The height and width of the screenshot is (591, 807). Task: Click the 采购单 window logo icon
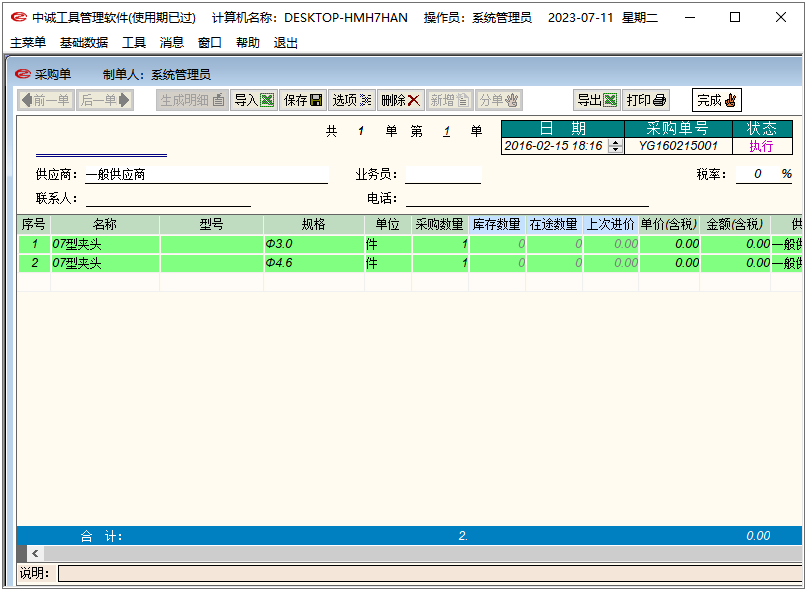(x=23, y=75)
